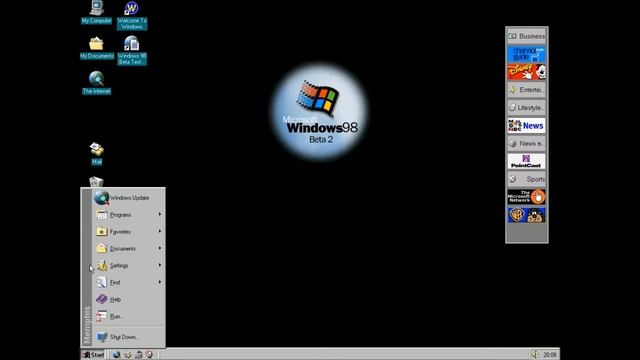Select the Windows 98 Beta Test desktop icon
The width and height of the screenshot is (640, 360).
[132, 50]
